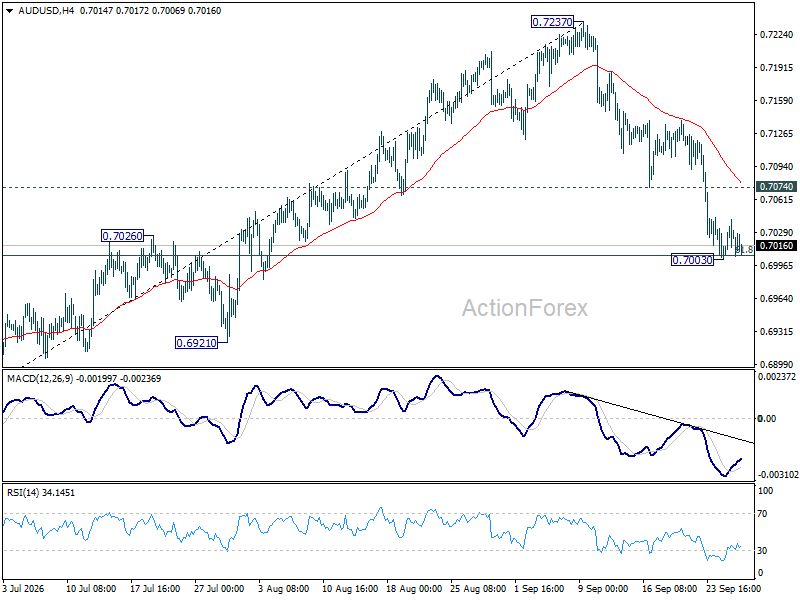Select the 3 Jul 2026 time axis label

(23, 589)
